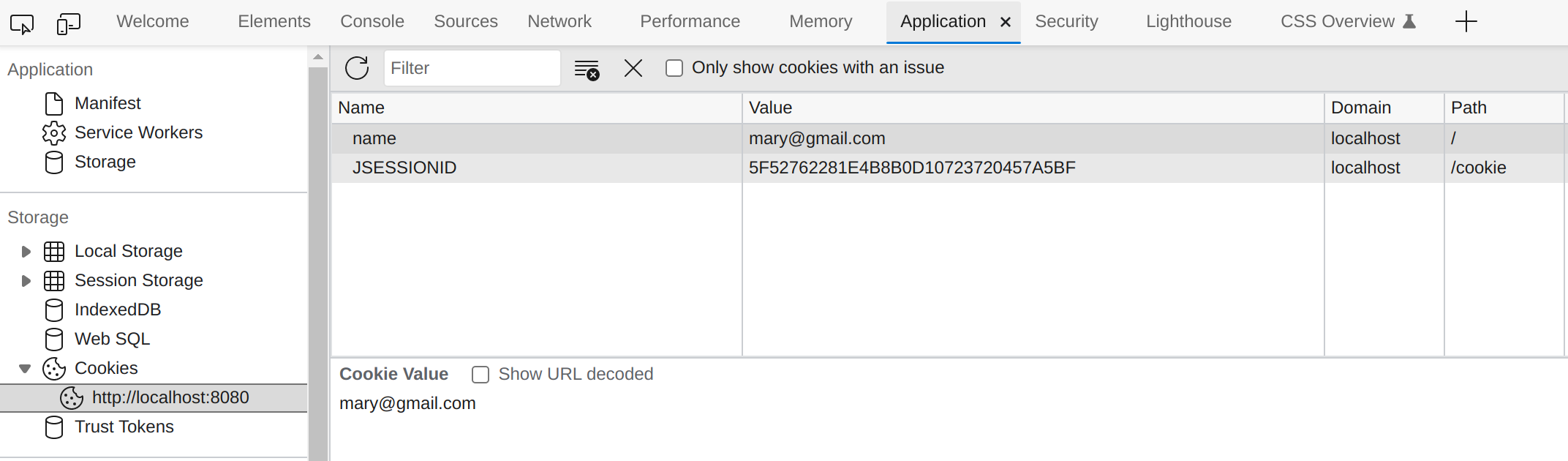The image size is (1568, 461).
Task: Open the Console tab
Action: pos(372,22)
